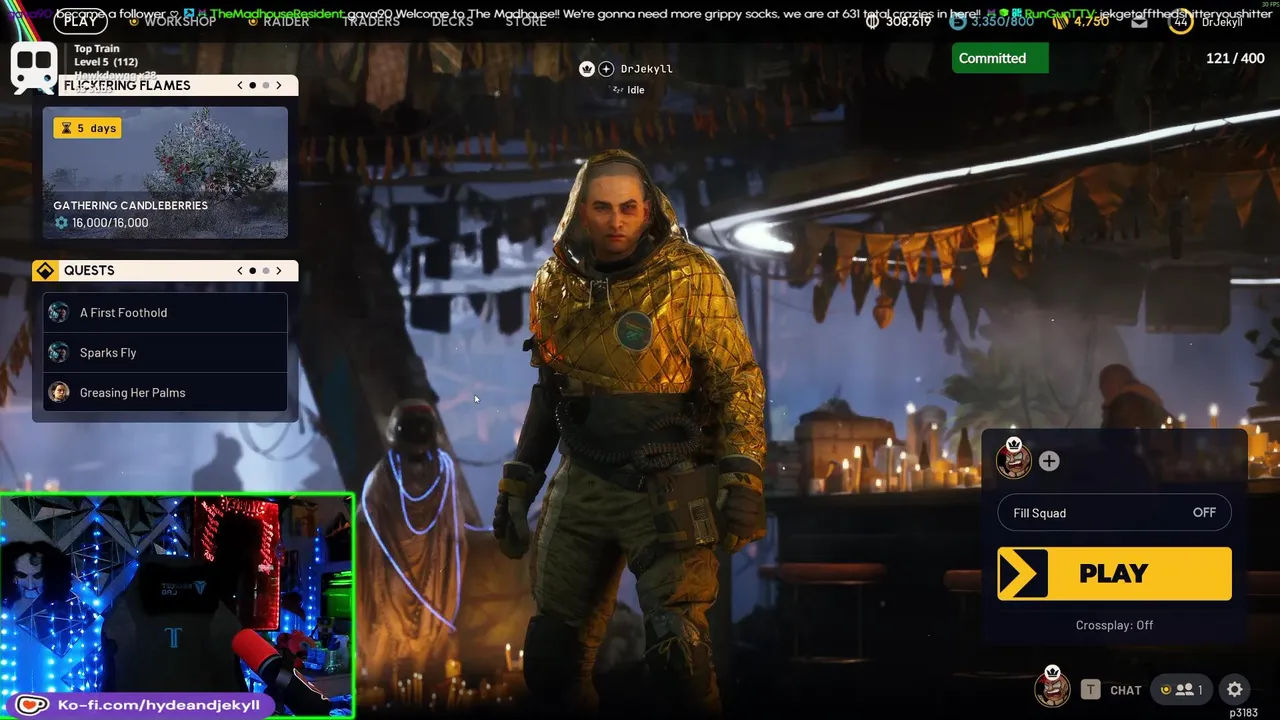Click the Flickering Flames page indicator dots
The height and width of the screenshot is (720, 1280).
(x=259, y=85)
